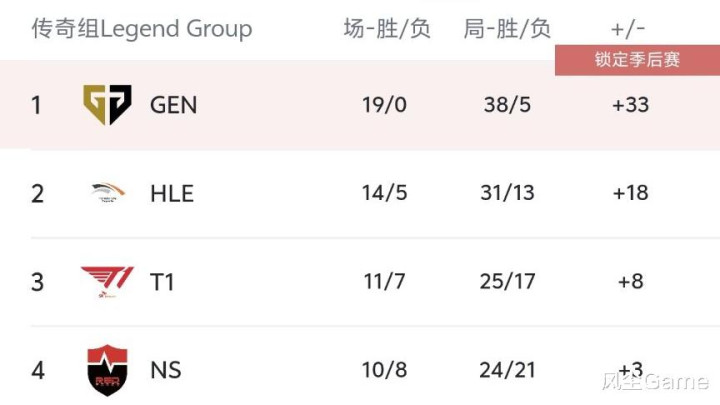This screenshot has height=405, width=720.
Task: Click the 传奇组Legend Group header title
Action: 142,28
